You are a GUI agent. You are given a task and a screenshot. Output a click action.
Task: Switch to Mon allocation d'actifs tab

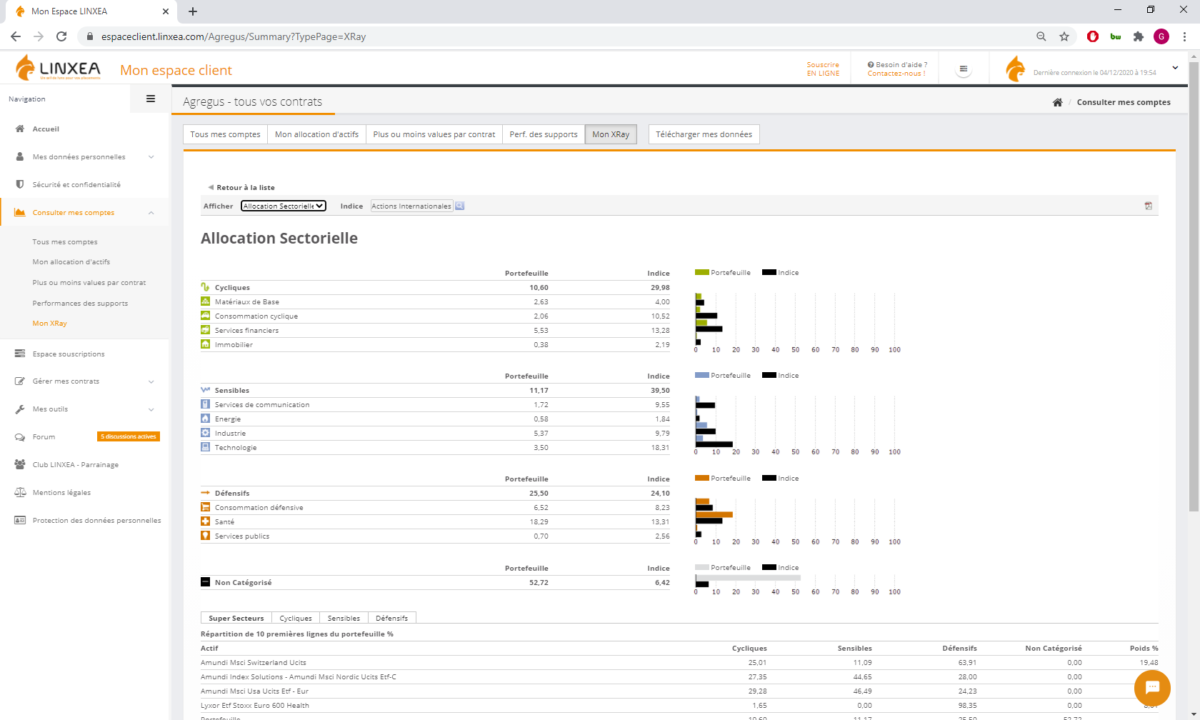click(x=316, y=134)
